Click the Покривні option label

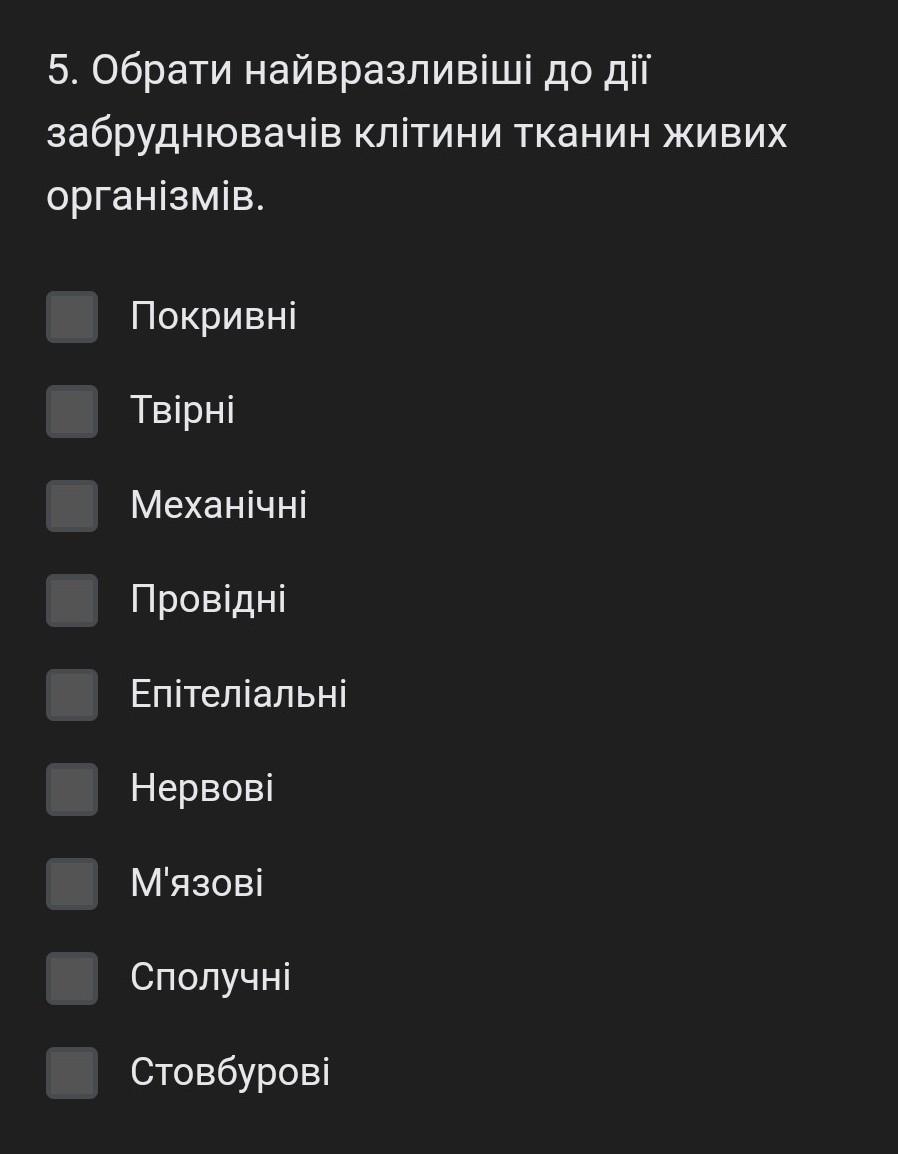pyautogui.click(x=213, y=317)
